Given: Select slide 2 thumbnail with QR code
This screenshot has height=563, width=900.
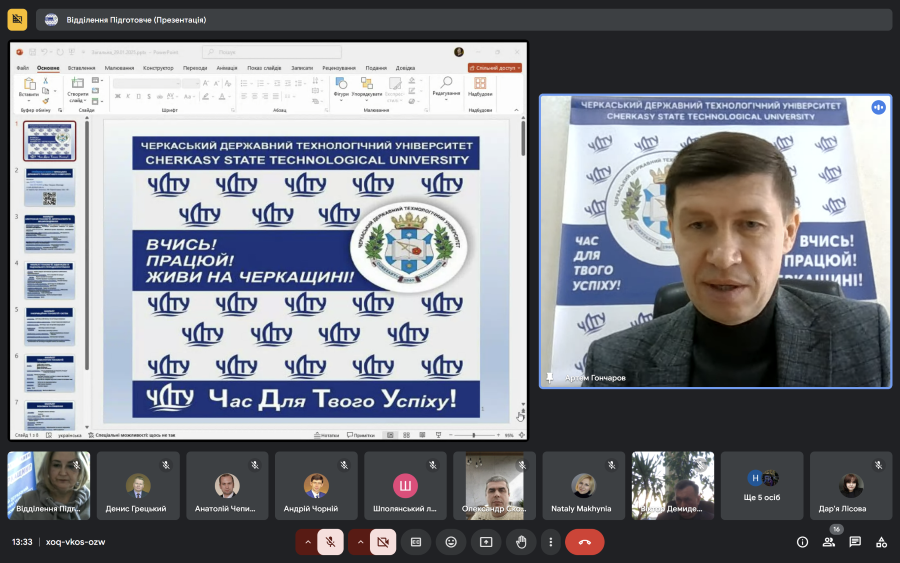Looking at the screenshot, I should 49,188.
